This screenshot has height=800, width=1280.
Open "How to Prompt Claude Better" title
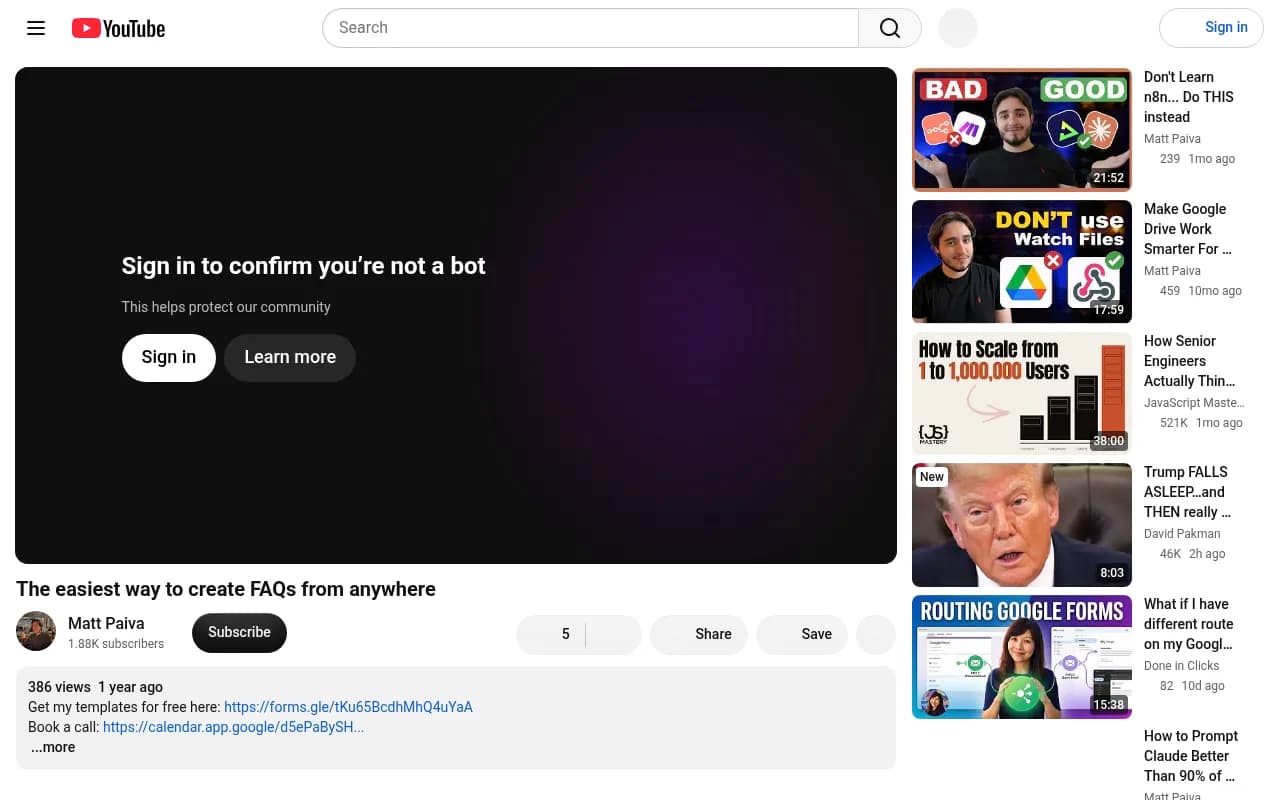pyautogui.click(x=1191, y=756)
